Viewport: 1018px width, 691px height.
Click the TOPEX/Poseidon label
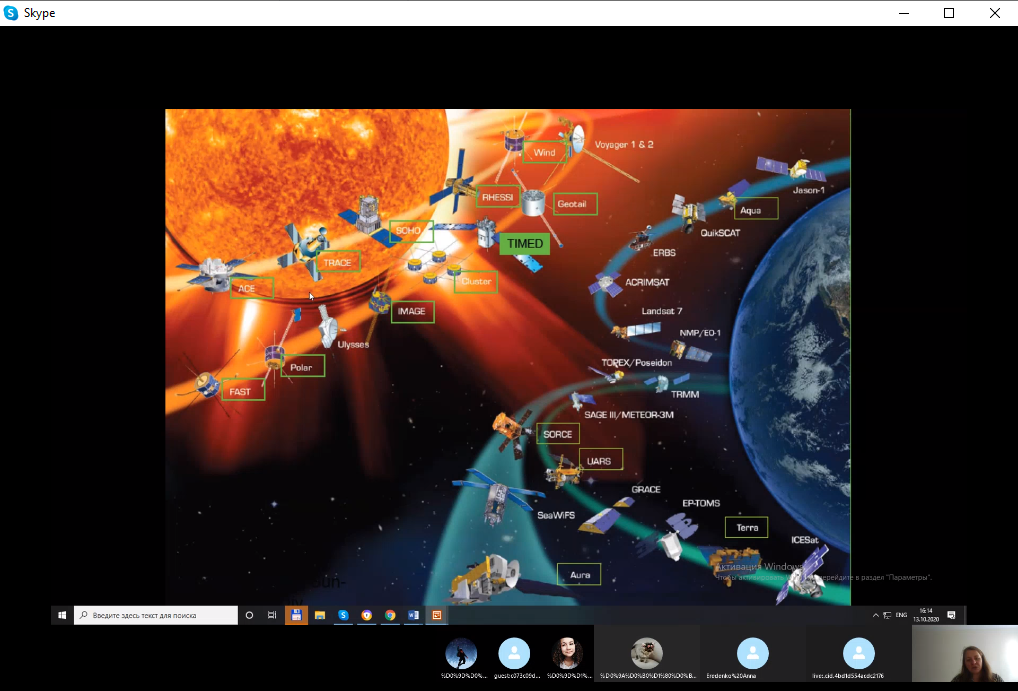(637, 362)
